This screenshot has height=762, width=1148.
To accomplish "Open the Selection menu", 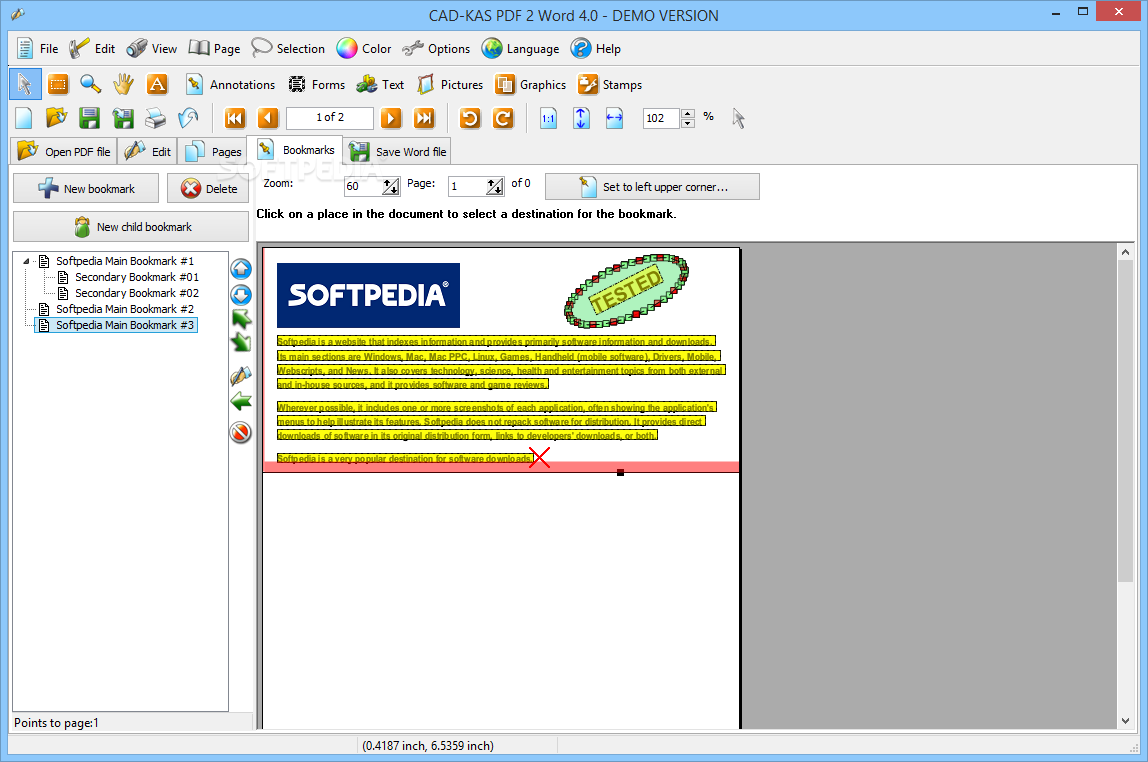I will (288, 49).
